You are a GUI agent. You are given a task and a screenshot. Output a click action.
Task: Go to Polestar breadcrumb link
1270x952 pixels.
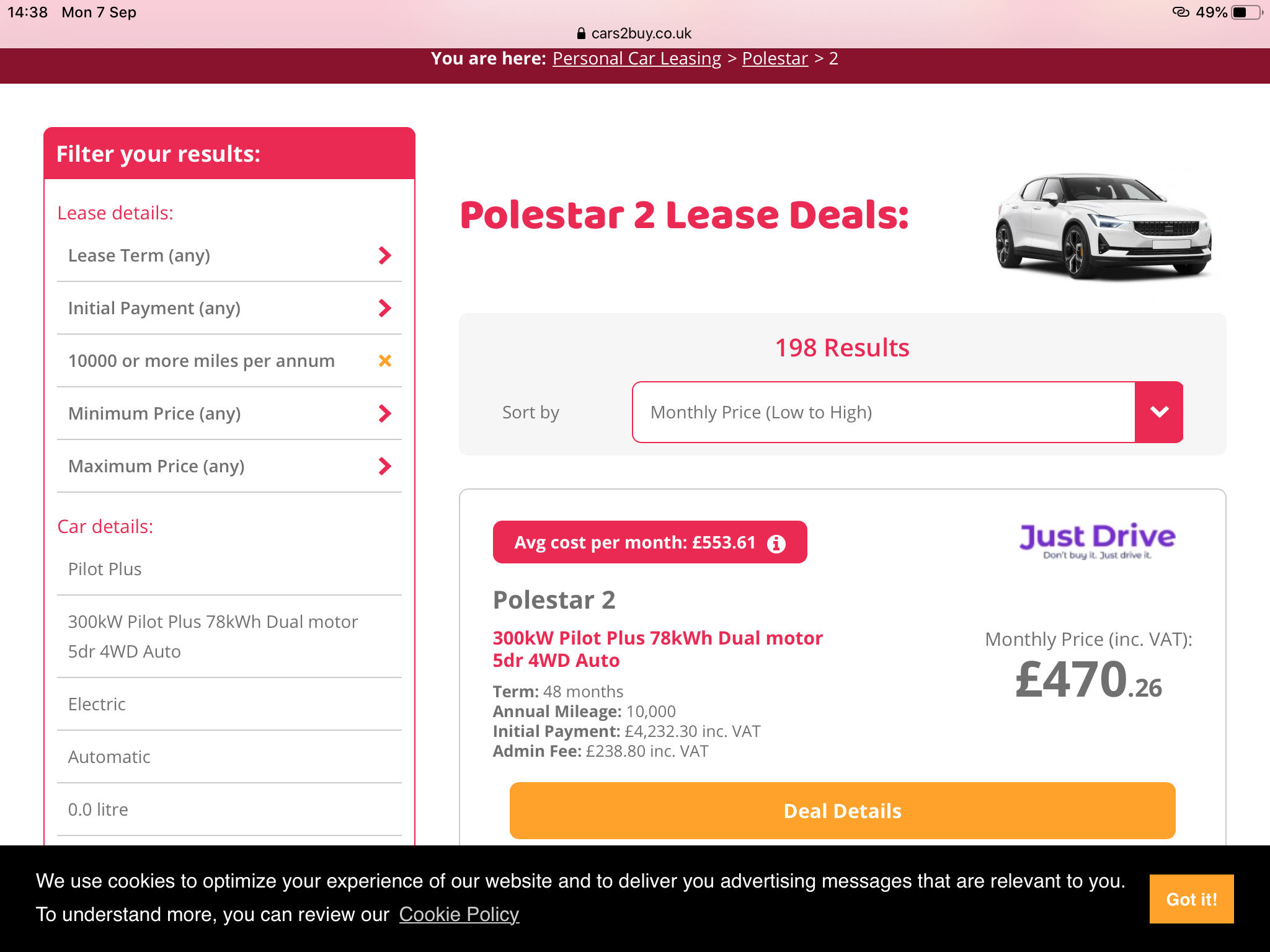click(775, 58)
